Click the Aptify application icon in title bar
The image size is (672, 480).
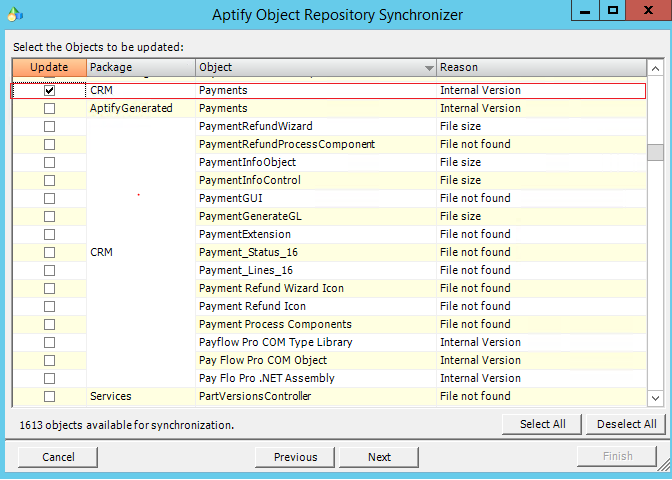pos(15,15)
